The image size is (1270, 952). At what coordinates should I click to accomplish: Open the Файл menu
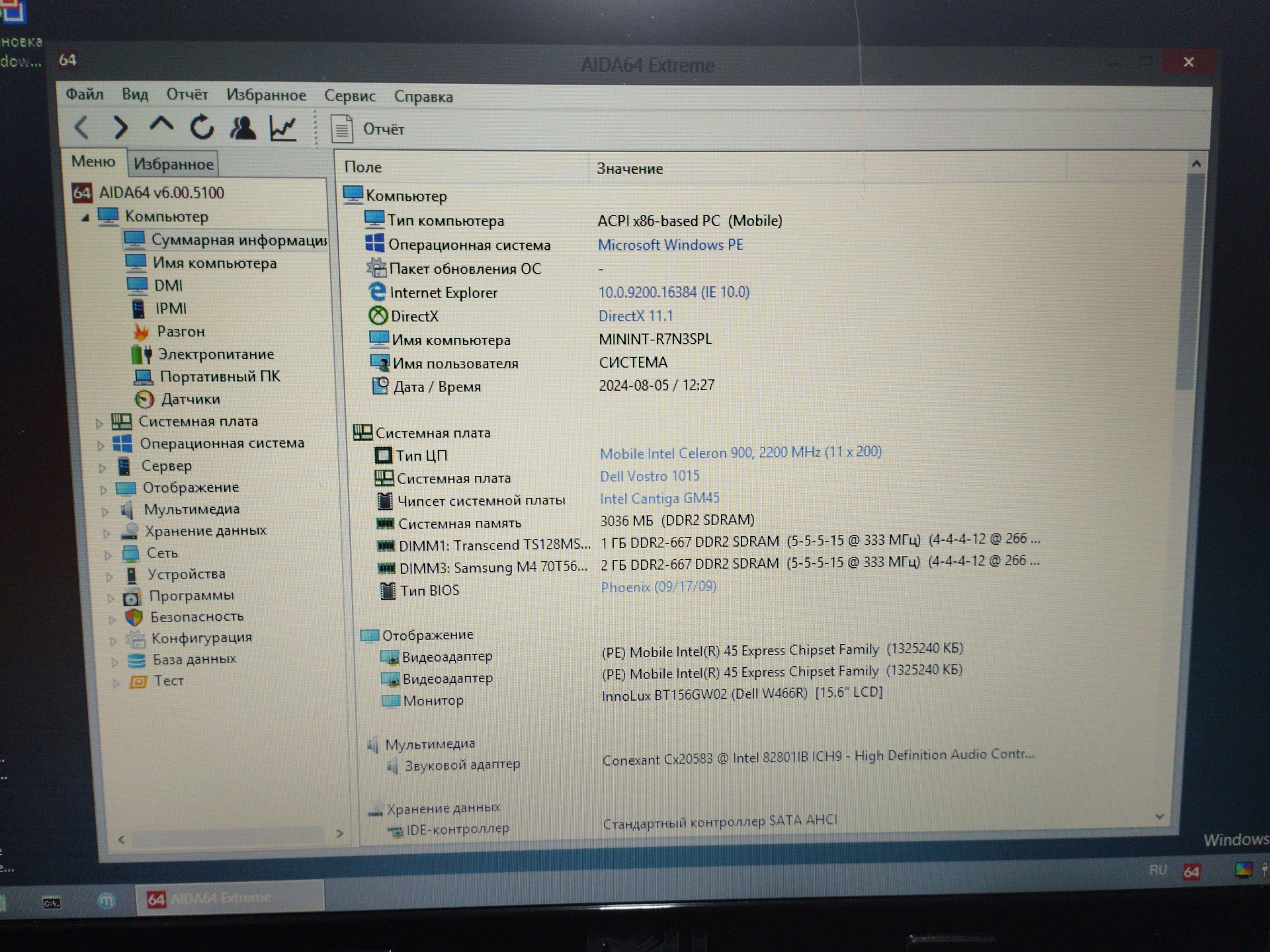[85, 95]
